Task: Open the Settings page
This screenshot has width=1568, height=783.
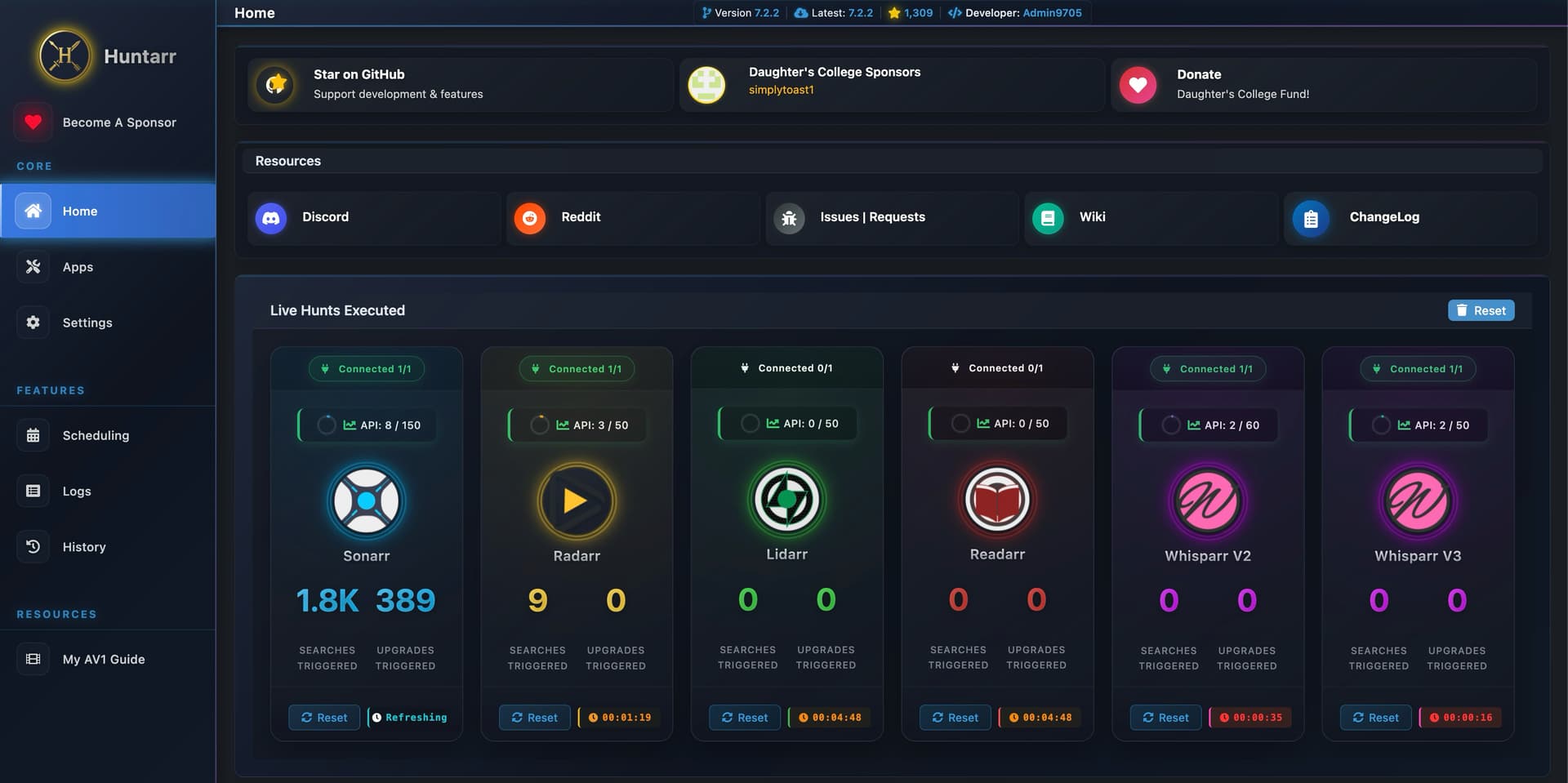Action: [x=108, y=323]
